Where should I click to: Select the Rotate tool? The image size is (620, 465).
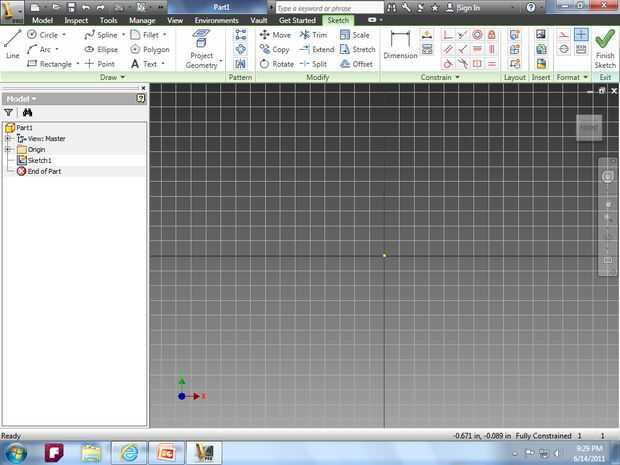click(276, 64)
